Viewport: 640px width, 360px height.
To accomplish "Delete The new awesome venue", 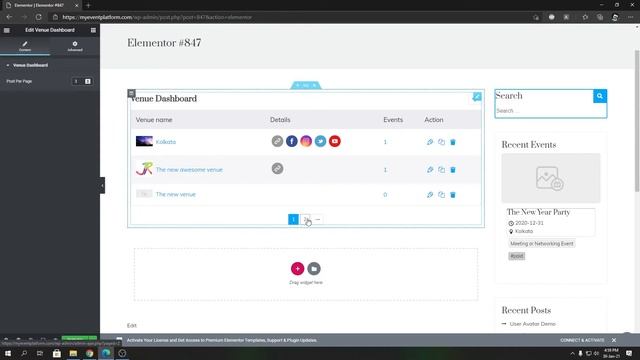I will pyautogui.click(x=453, y=170).
